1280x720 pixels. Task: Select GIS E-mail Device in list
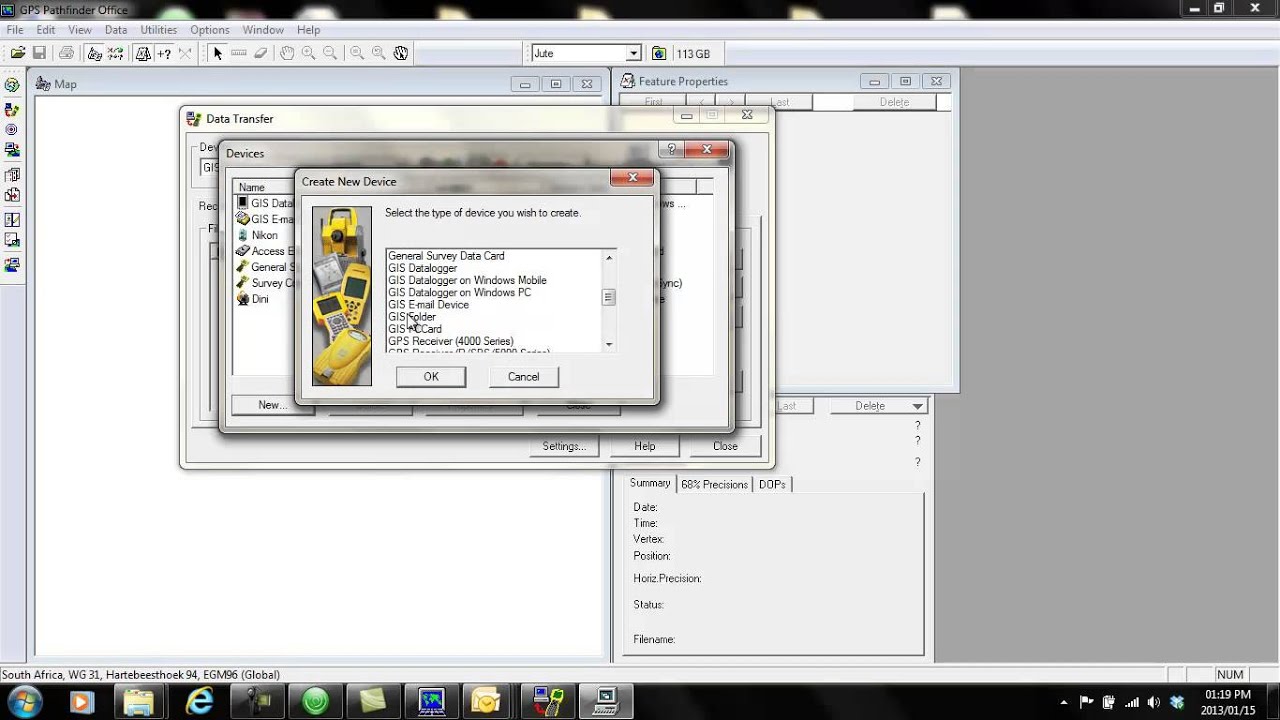(x=428, y=305)
